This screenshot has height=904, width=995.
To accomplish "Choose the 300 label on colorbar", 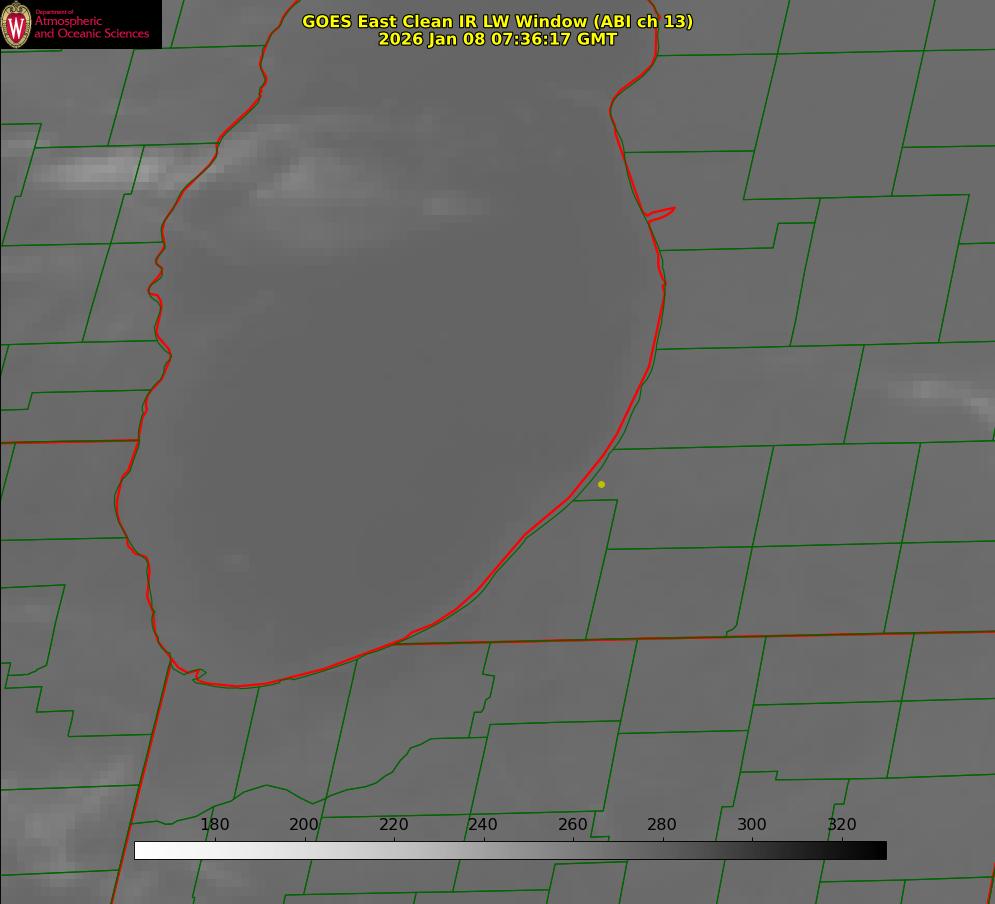I will click(x=751, y=825).
